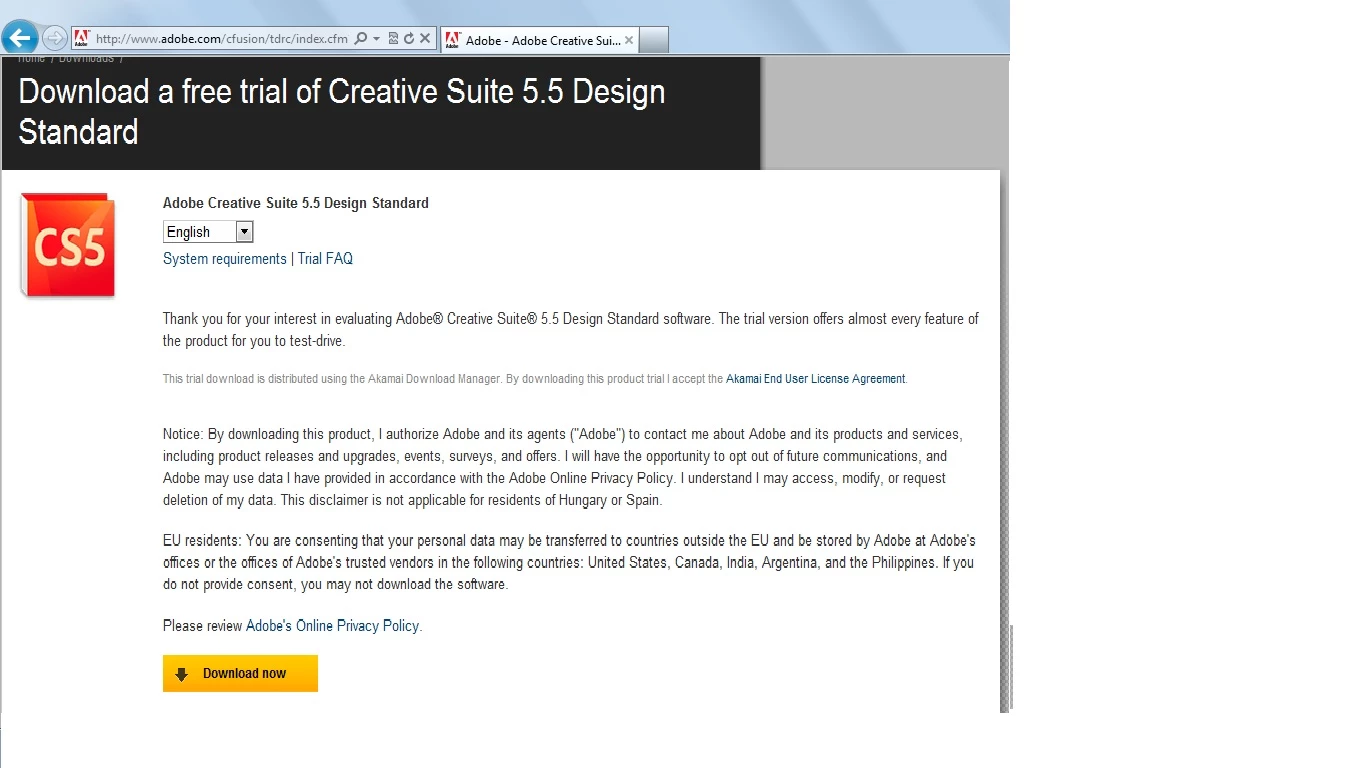Stop loading with the address bar X
This screenshot has width=1366, height=768.
pyautogui.click(x=425, y=39)
